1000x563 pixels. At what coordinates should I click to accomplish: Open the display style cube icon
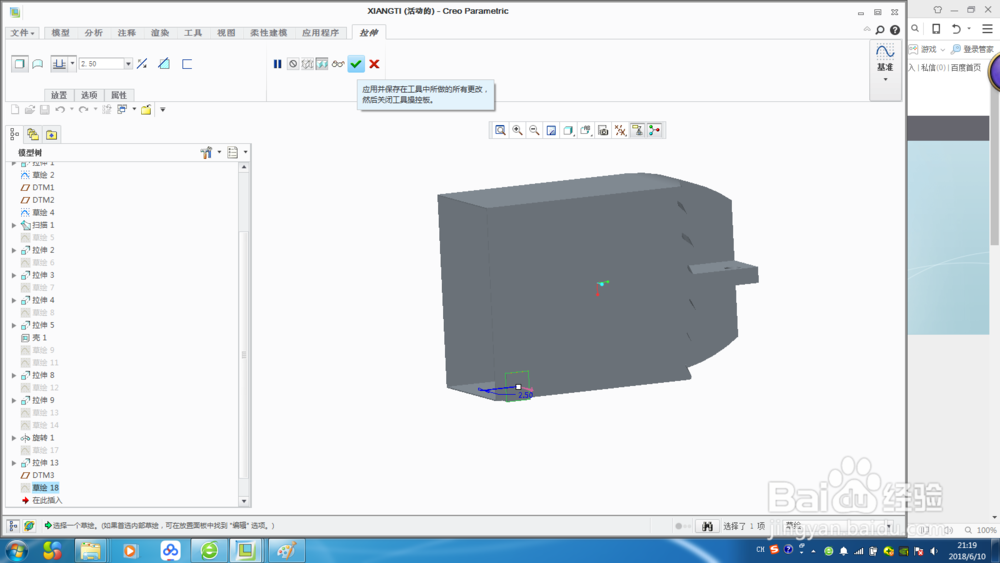568,130
